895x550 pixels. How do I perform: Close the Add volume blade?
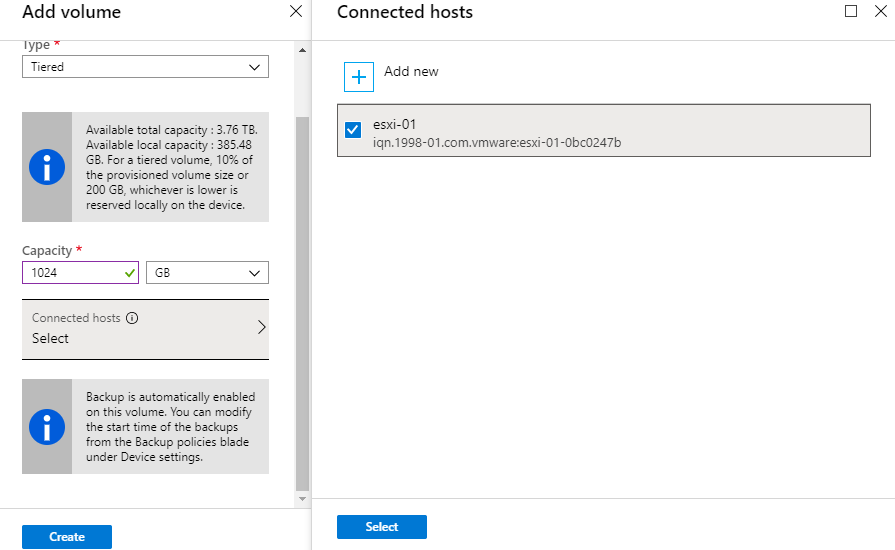tap(296, 11)
